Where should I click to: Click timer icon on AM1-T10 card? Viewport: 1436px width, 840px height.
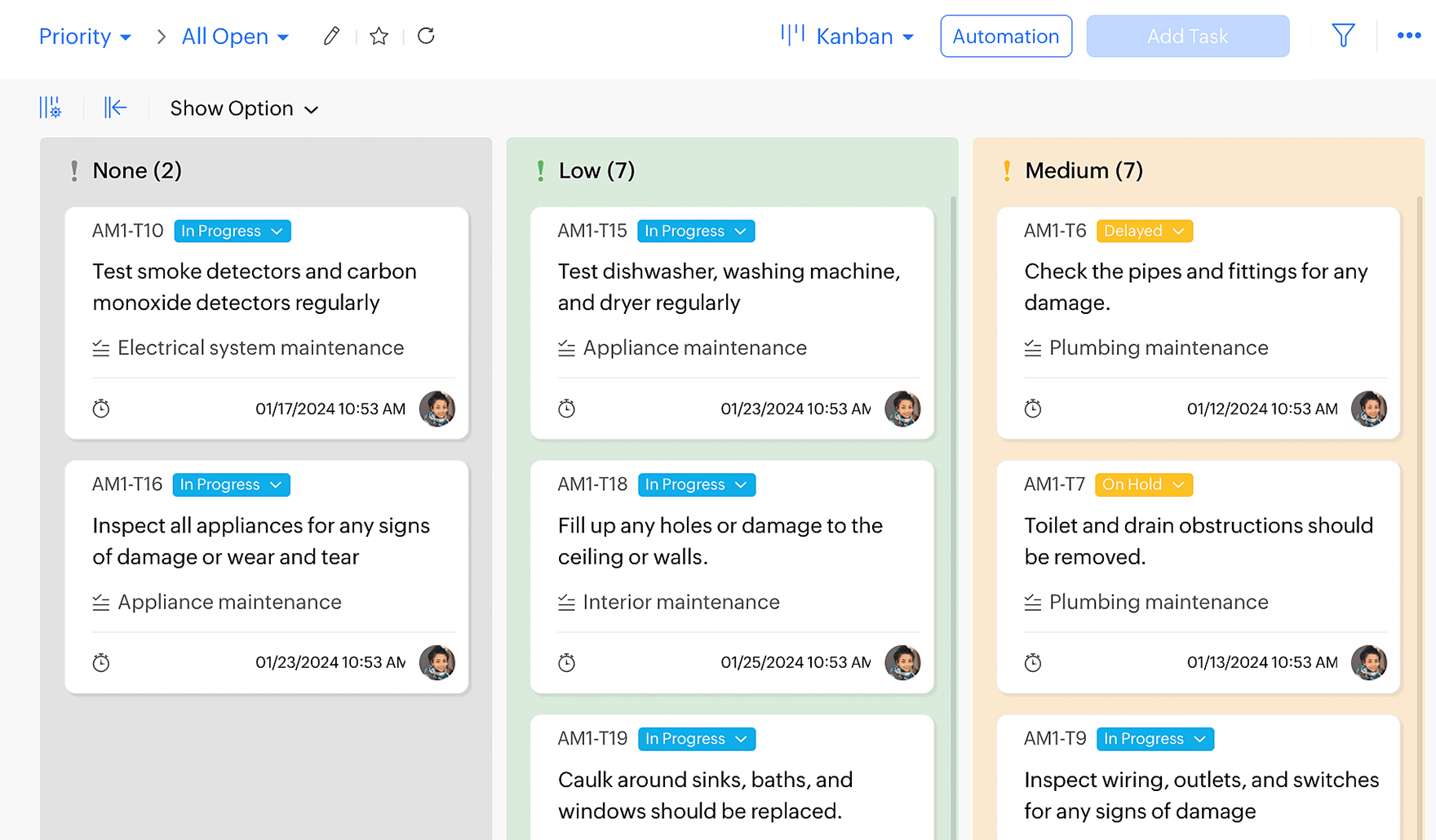101,409
